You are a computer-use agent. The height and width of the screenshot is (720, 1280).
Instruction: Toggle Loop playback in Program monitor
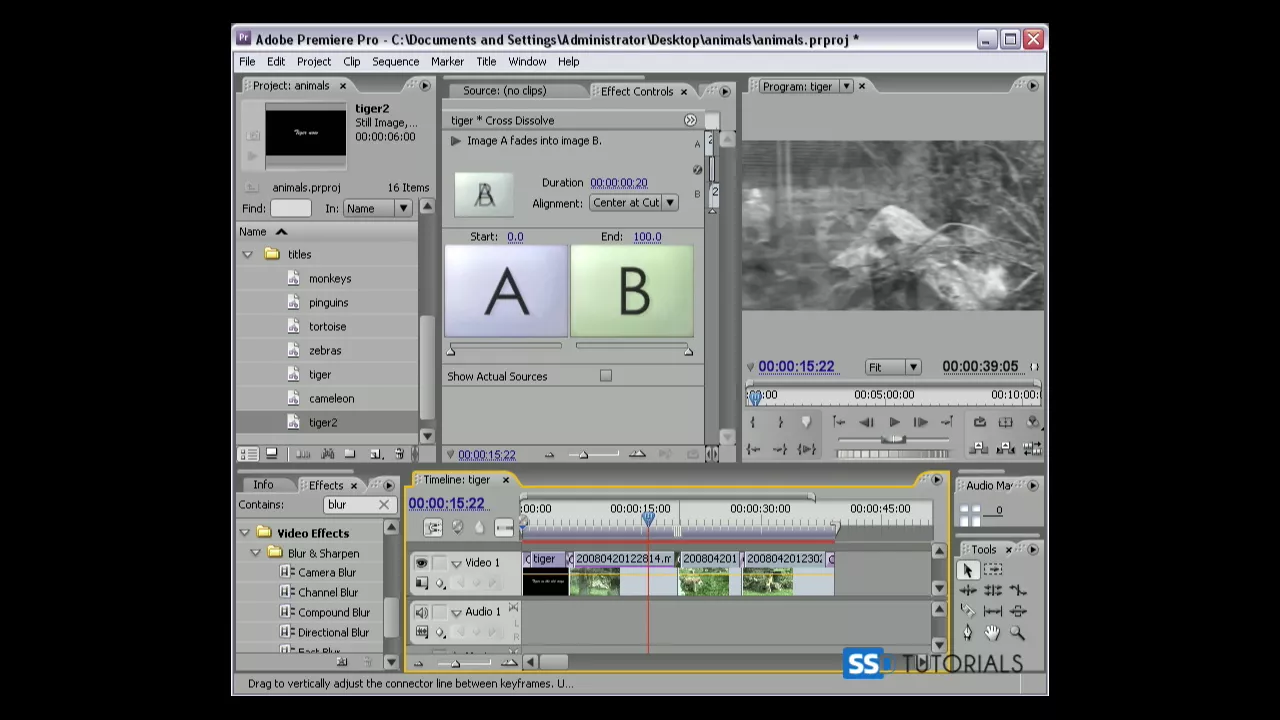[980, 422]
